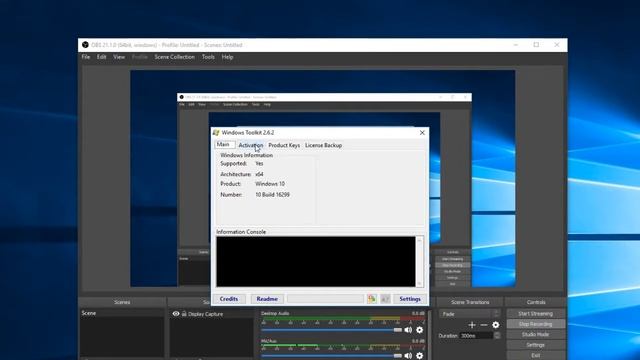Mute Mic/Aux with its speaker icon
This screenshot has height=360, width=640.
point(408,356)
